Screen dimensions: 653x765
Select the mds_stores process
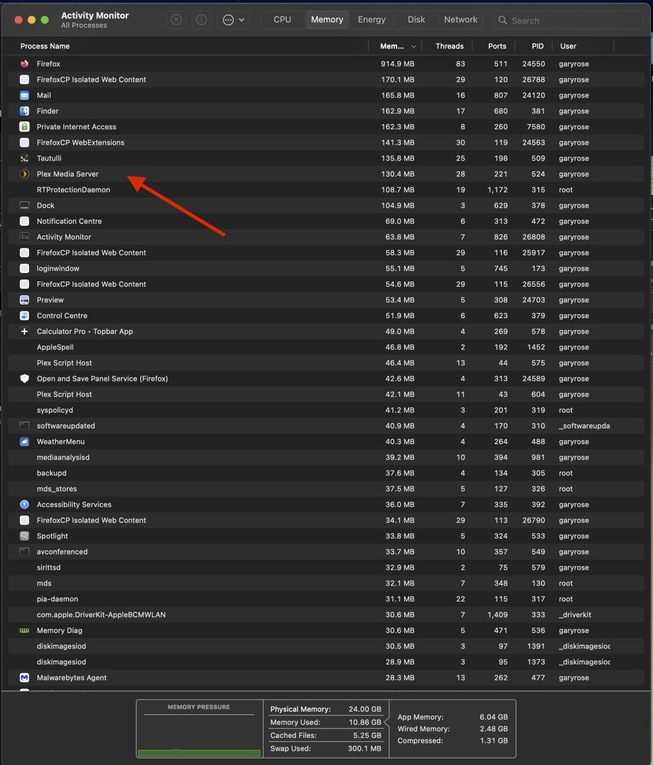coord(326,488)
